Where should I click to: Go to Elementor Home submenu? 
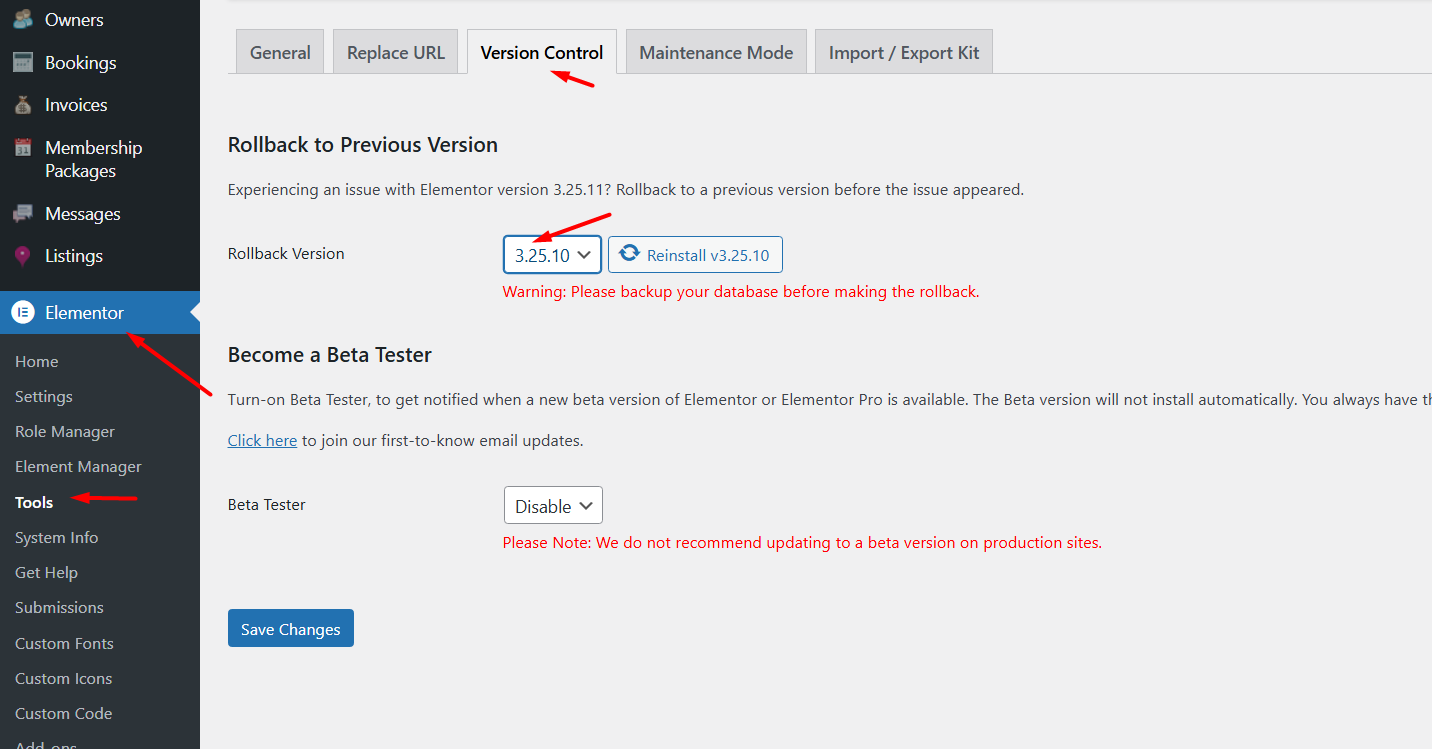(37, 361)
